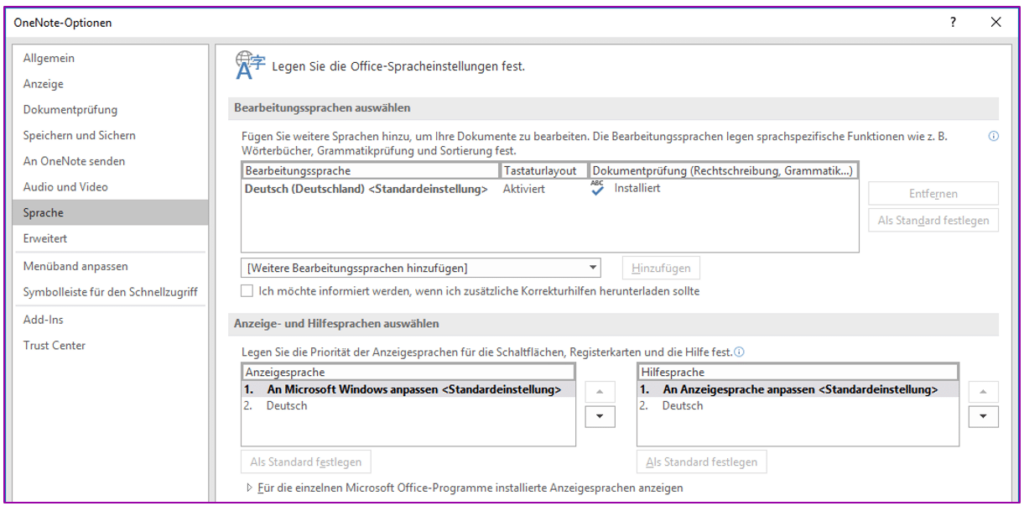The height and width of the screenshot is (506, 1024).
Task: Click the Dokumentprüfung column header
Action: pyautogui.click(x=723, y=170)
